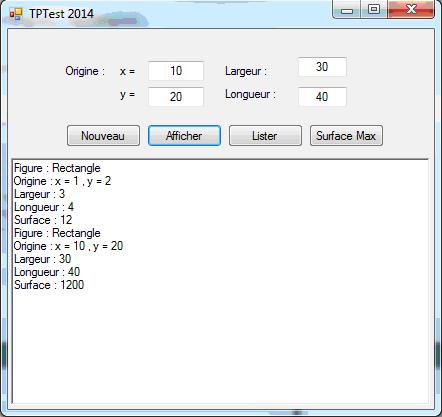
Task: Place cursor on Surface : 12 line
Action: click(43, 220)
